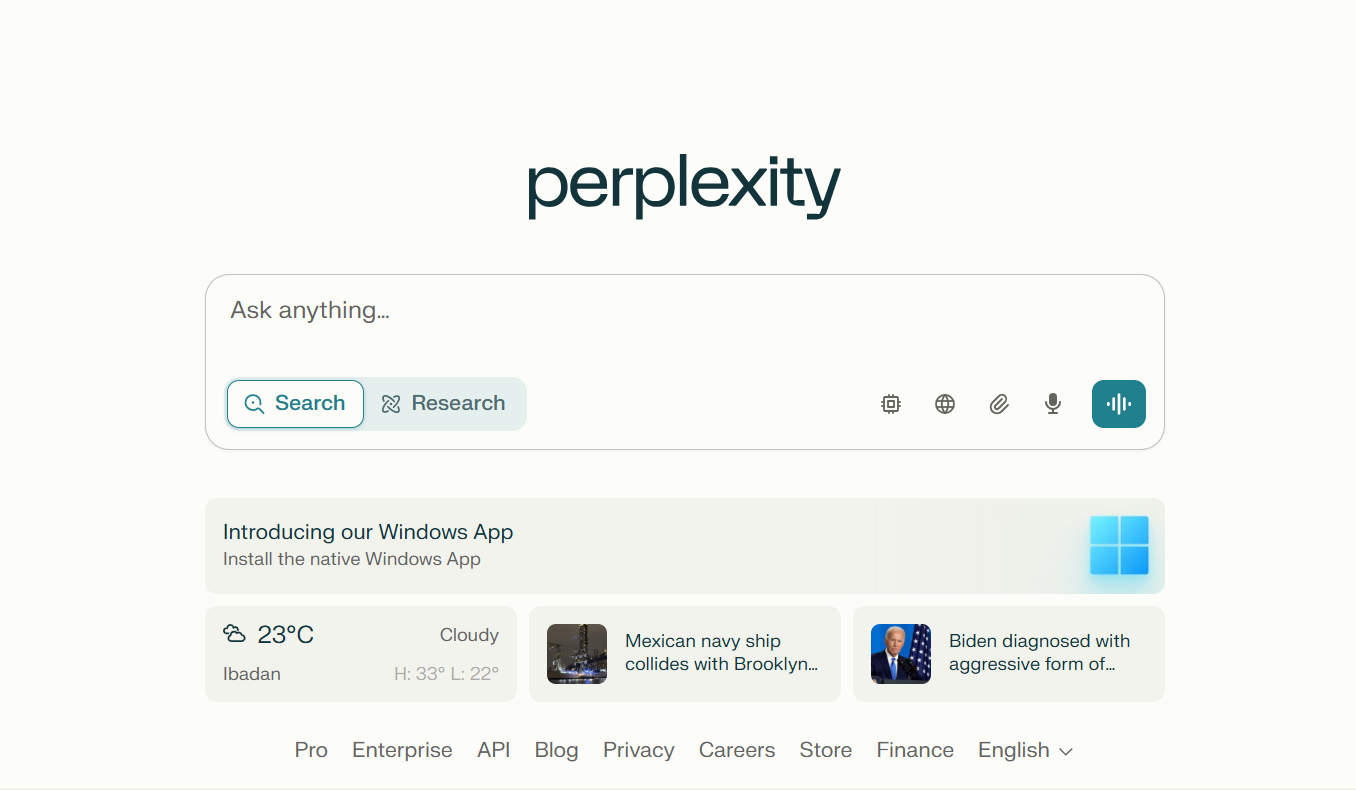Start dictation with the microphone icon
Viewport: 1356px width, 790px height.
coord(1052,404)
